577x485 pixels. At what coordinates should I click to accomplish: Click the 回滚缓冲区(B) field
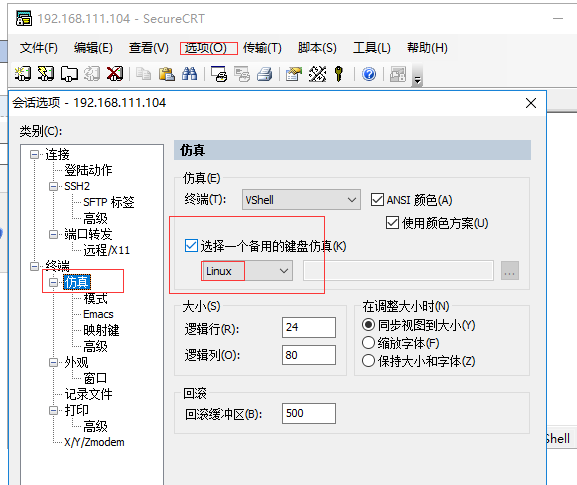[x=309, y=413]
